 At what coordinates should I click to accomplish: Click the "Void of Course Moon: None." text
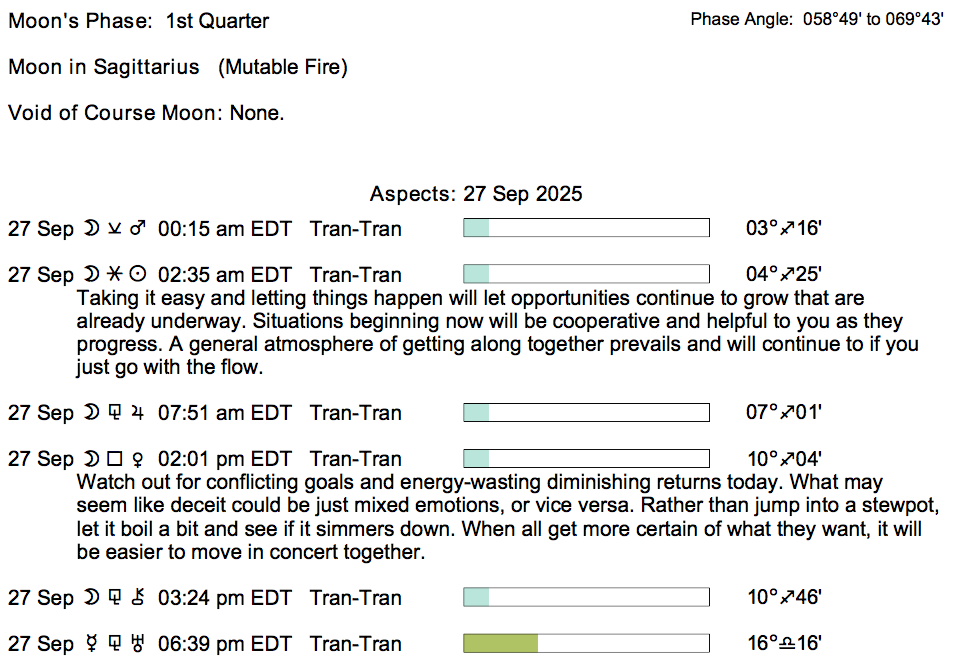point(146,113)
